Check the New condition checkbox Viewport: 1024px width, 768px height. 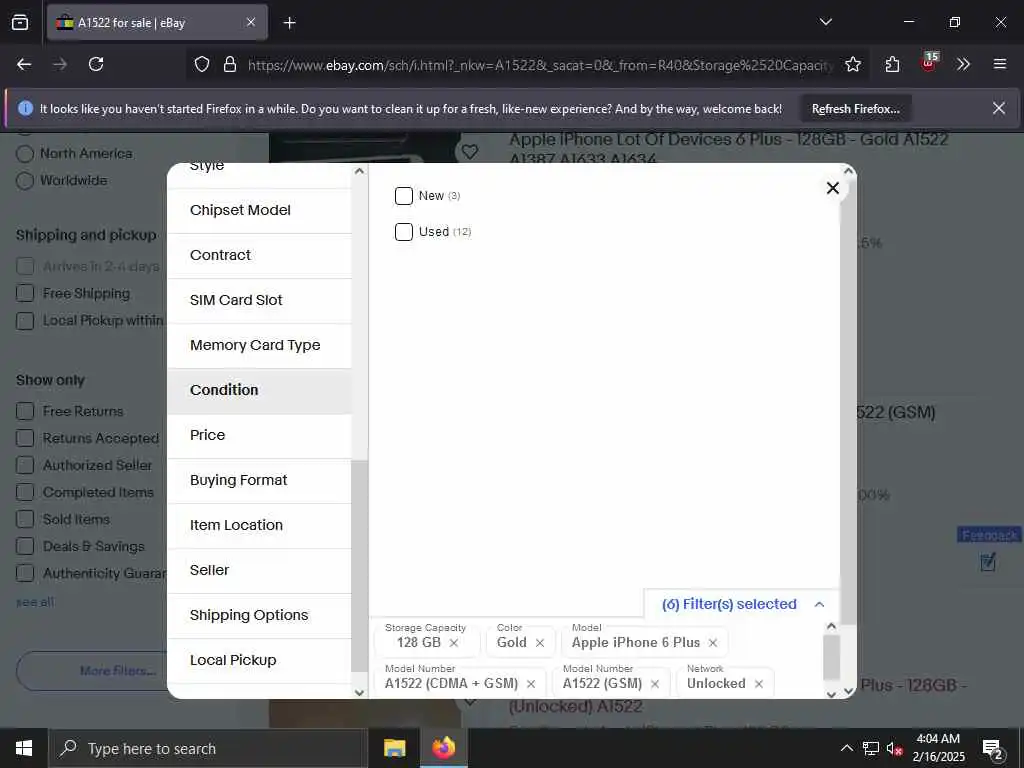(x=404, y=196)
